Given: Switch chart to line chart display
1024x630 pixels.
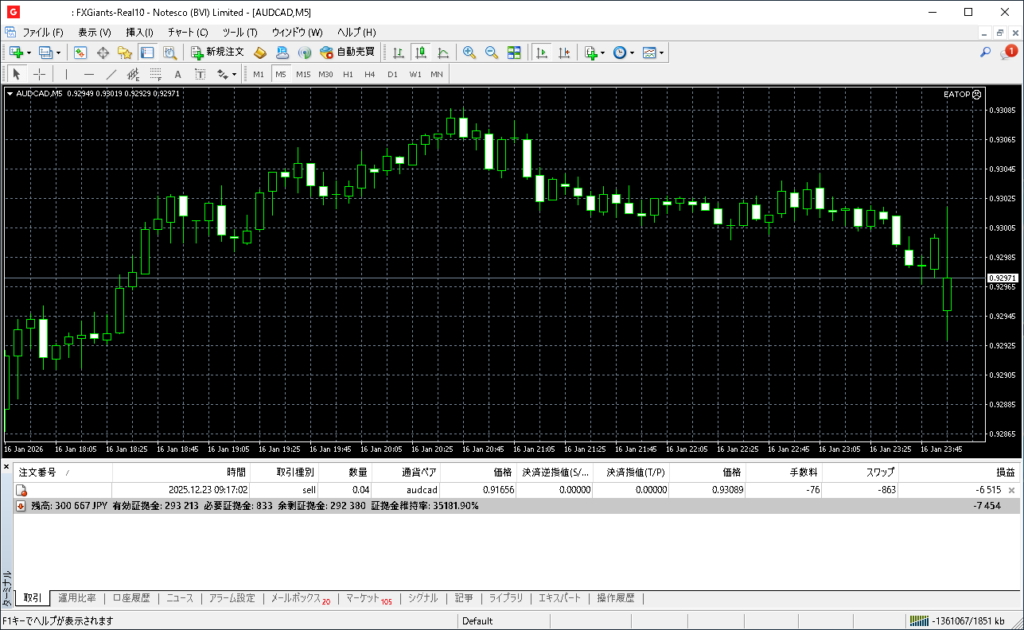Looking at the screenshot, I should [442, 52].
